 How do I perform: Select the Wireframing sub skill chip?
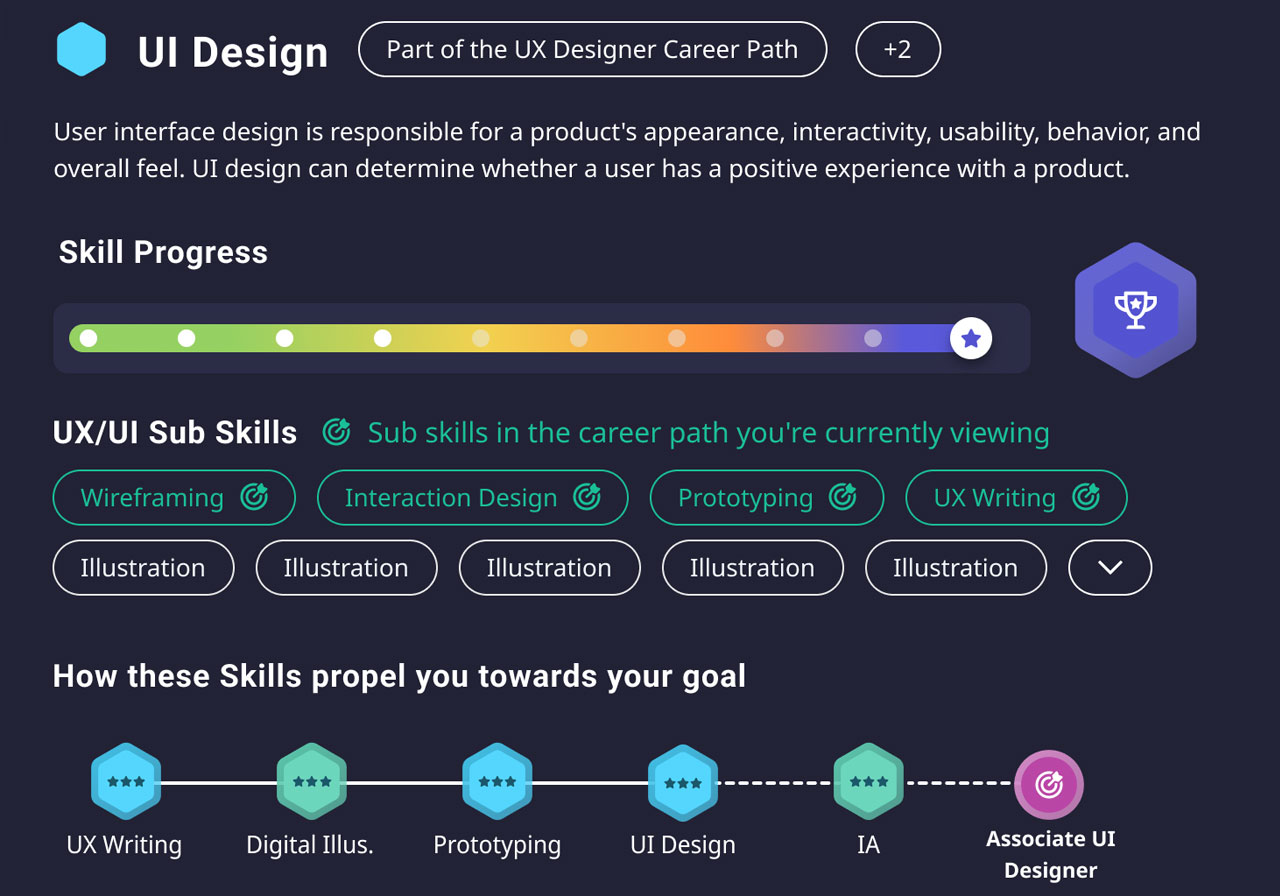click(x=174, y=497)
